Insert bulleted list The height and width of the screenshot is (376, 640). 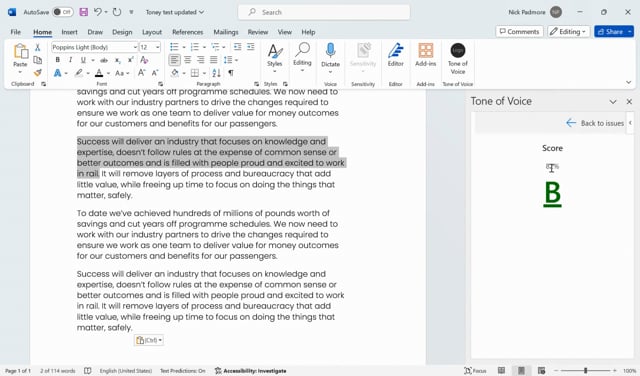[x=174, y=47]
